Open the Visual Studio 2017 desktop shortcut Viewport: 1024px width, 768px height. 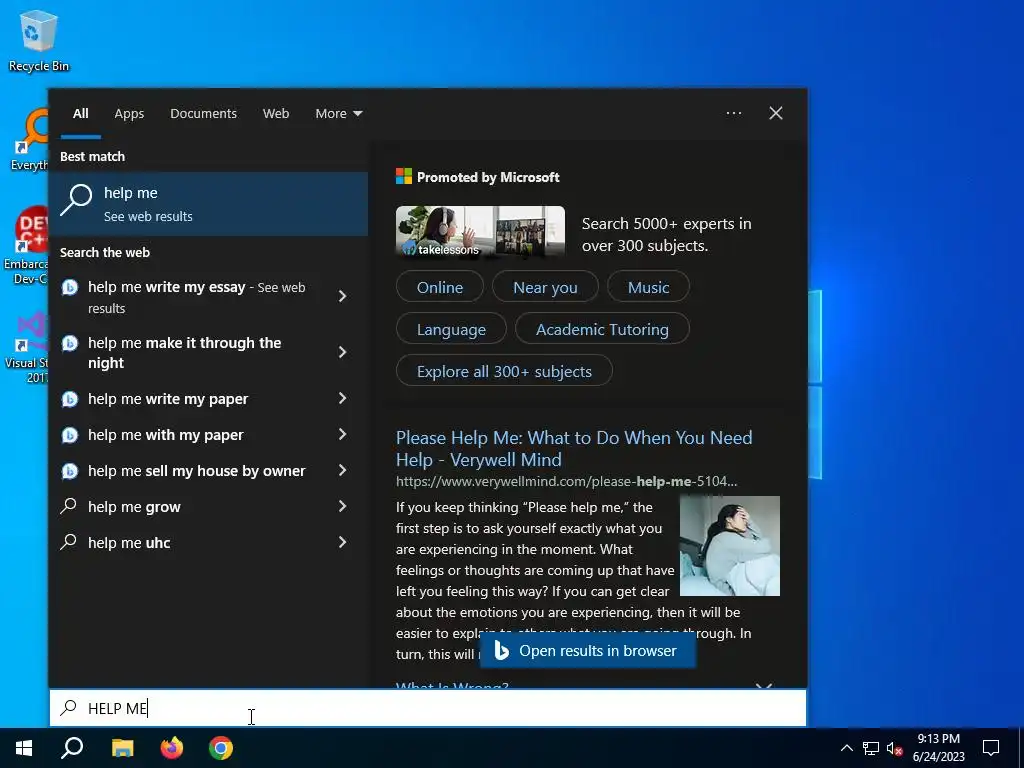point(27,348)
